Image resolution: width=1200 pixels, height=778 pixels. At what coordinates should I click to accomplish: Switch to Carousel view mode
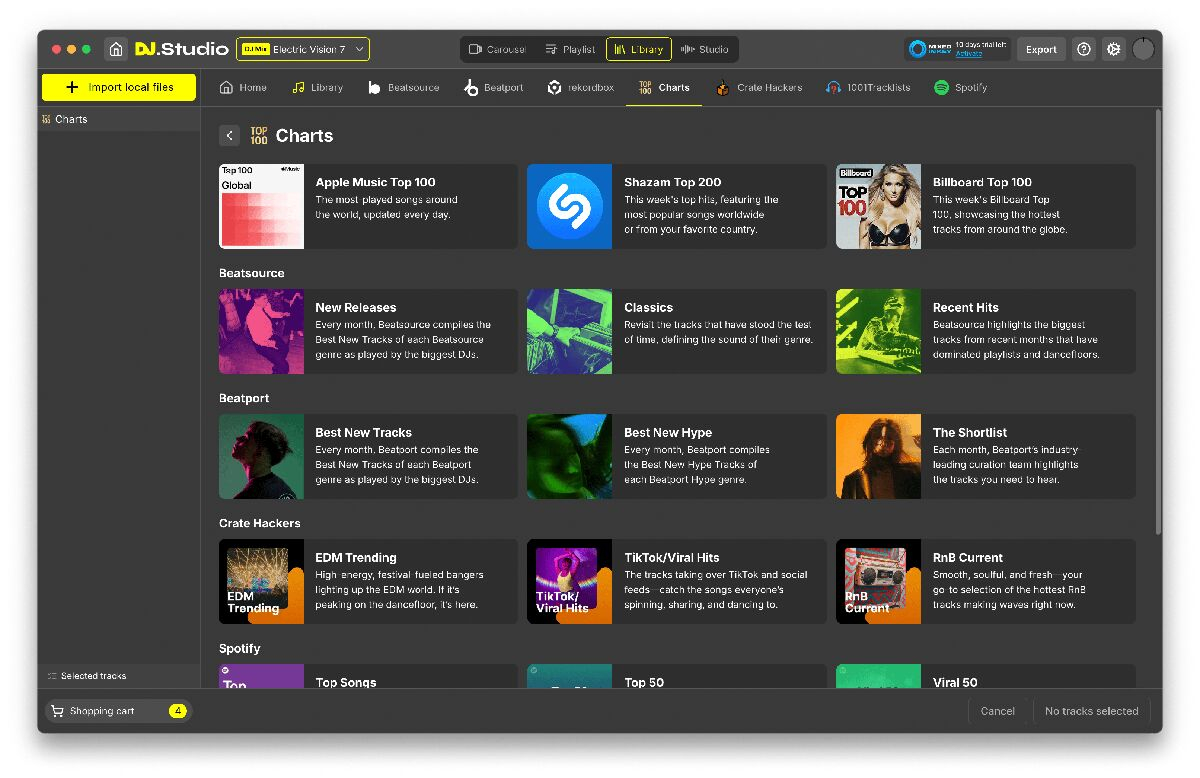coord(497,49)
